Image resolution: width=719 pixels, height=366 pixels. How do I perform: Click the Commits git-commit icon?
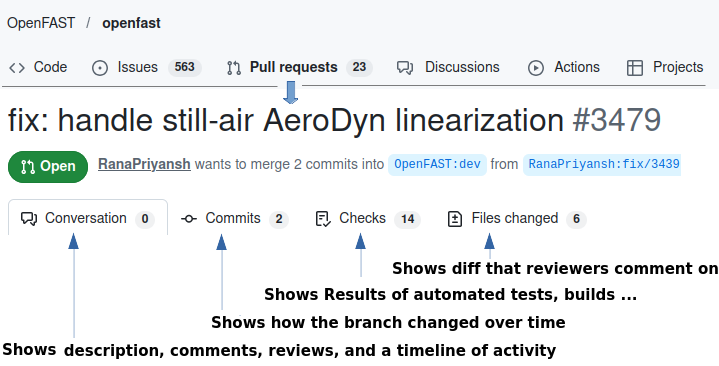tap(188, 219)
